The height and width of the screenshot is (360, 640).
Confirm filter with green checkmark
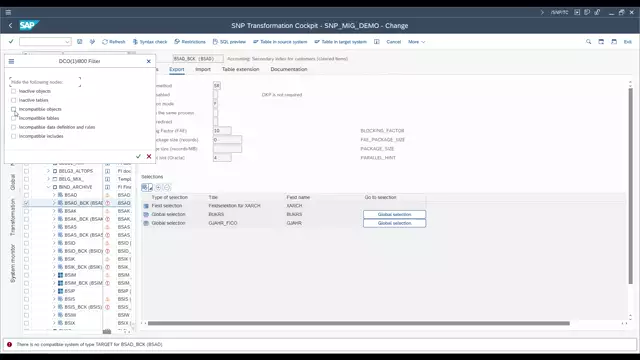138,156
